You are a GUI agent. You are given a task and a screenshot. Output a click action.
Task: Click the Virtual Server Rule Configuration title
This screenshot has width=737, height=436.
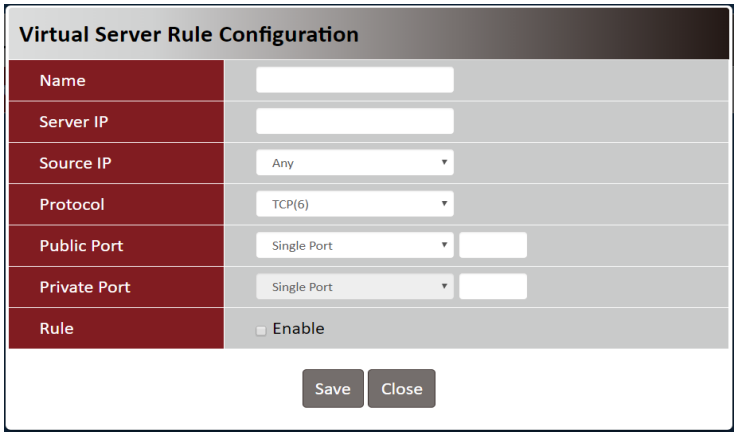pyautogui.click(x=189, y=35)
